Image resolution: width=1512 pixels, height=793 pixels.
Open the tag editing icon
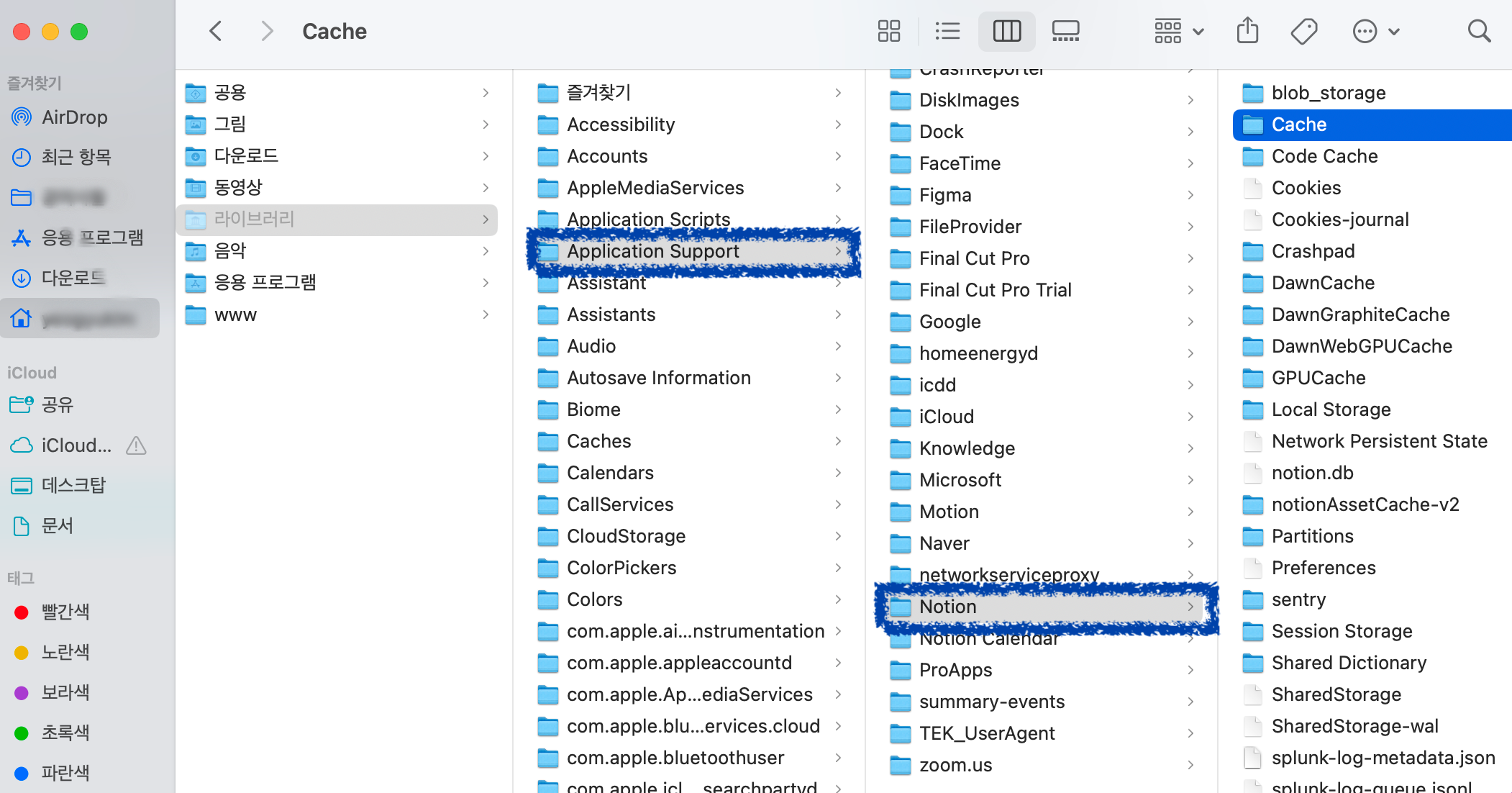[x=1303, y=31]
